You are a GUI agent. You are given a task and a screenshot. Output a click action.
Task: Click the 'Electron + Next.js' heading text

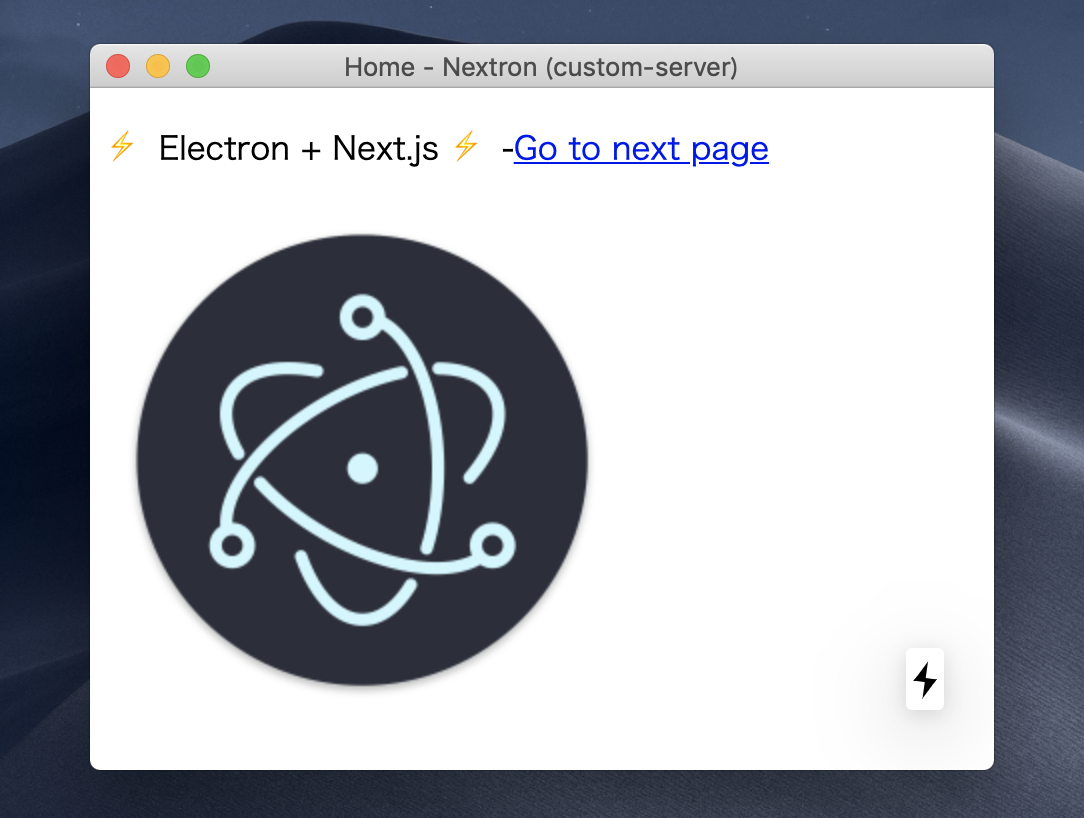pos(299,149)
